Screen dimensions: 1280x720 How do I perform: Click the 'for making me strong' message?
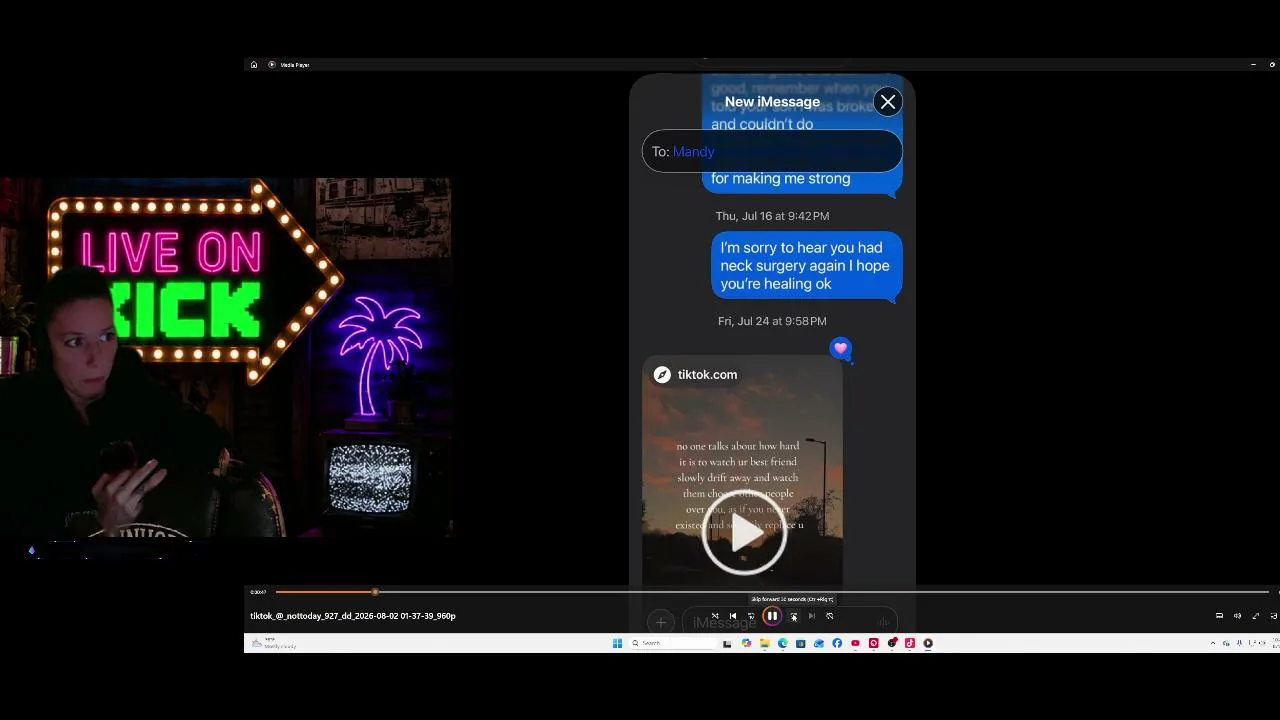click(781, 179)
